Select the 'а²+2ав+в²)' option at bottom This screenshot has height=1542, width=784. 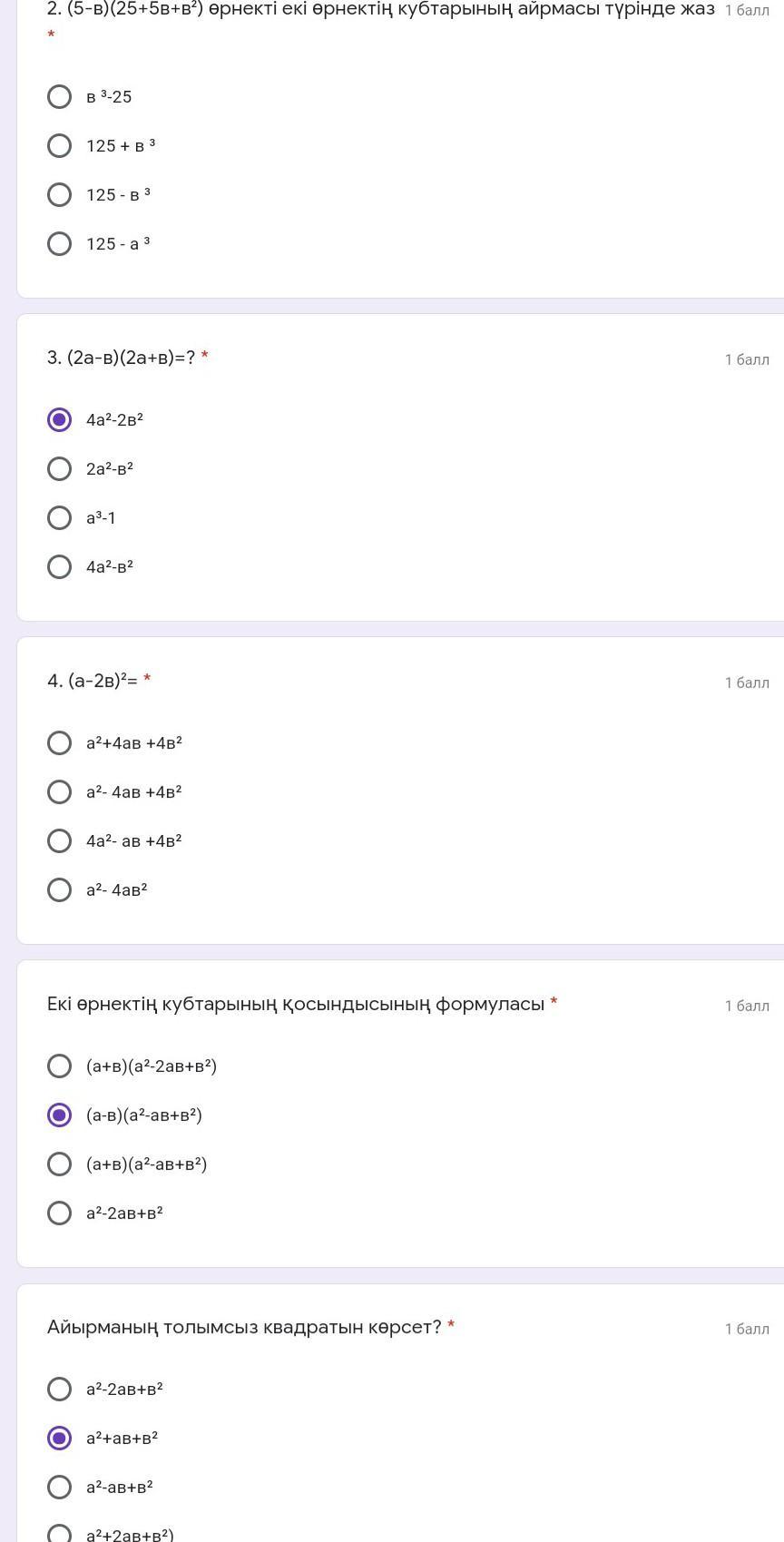(59, 1534)
